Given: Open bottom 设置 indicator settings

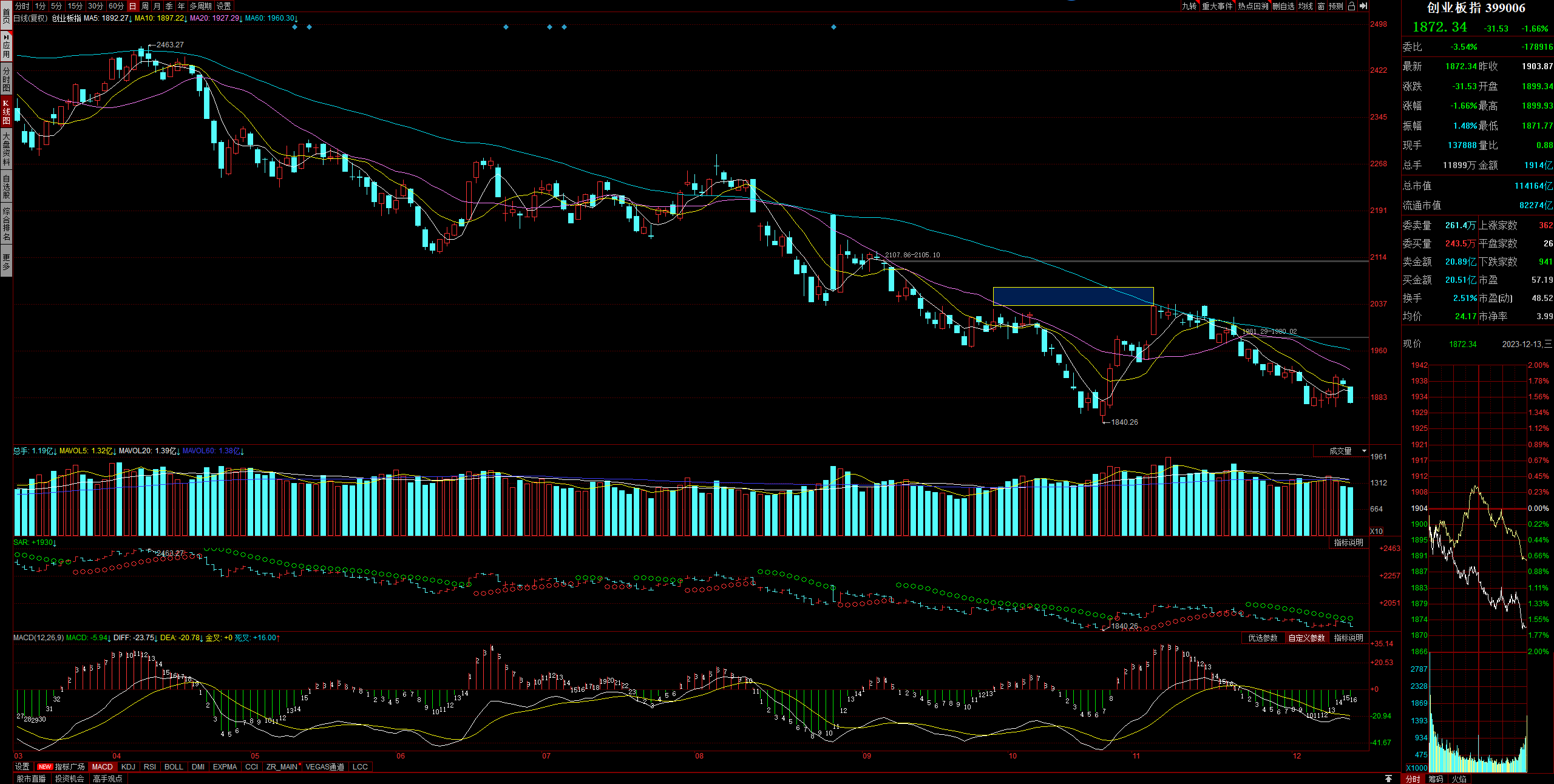Looking at the screenshot, I should click(x=22, y=767).
